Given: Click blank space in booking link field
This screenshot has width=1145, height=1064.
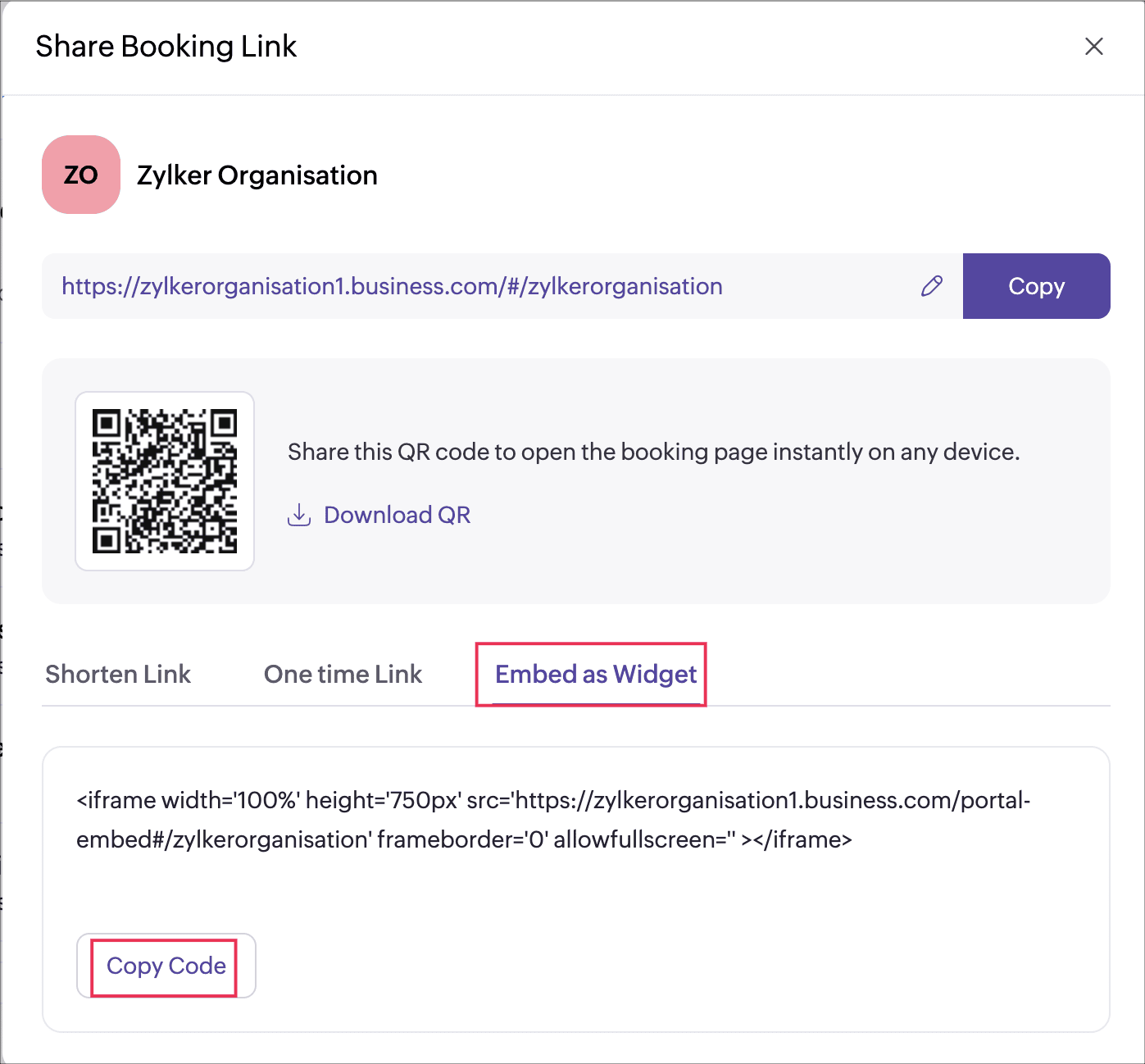Looking at the screenshot, I should [820, 286].
